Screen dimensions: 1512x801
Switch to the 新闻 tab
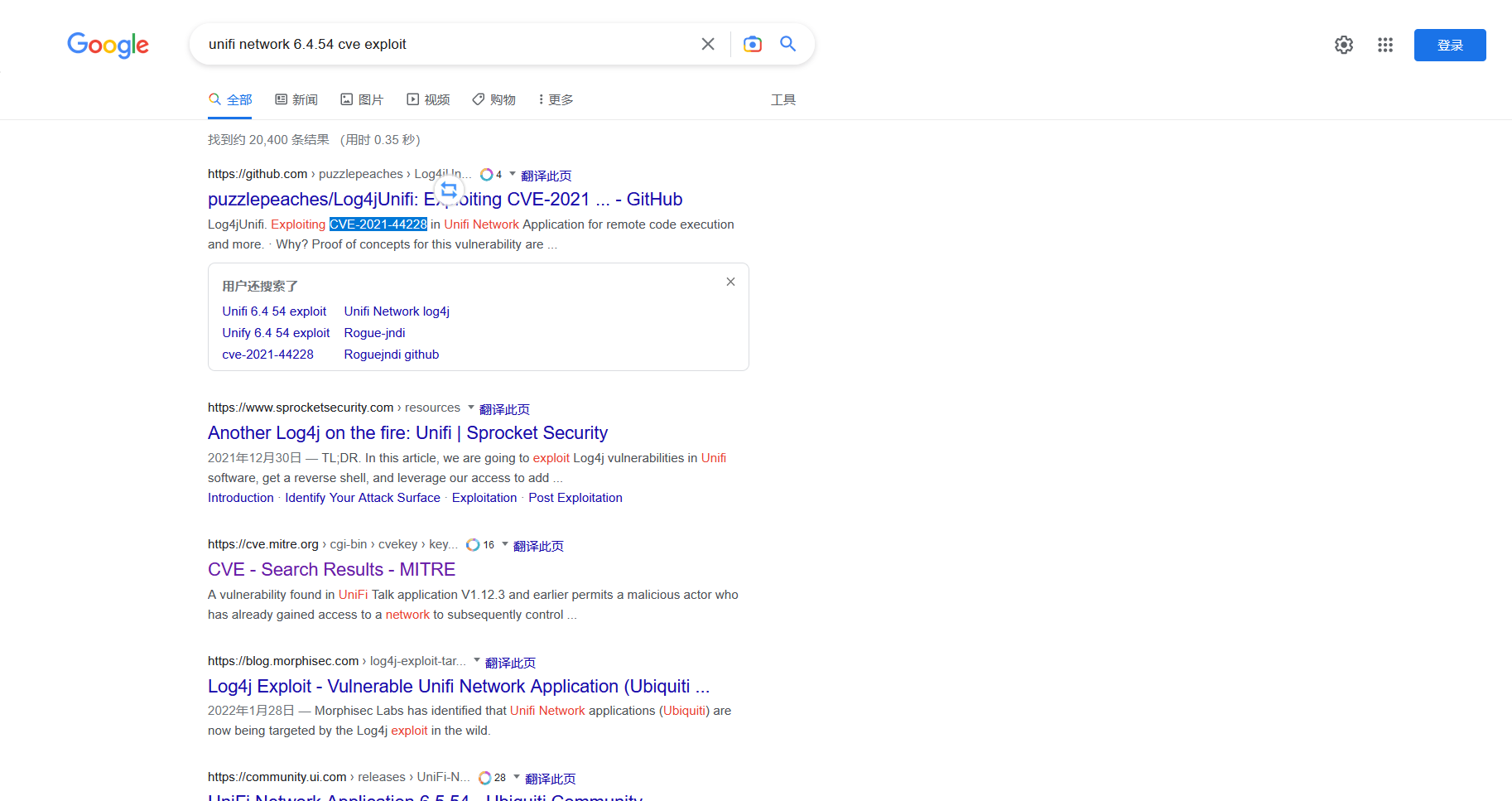tap(296, 99)
